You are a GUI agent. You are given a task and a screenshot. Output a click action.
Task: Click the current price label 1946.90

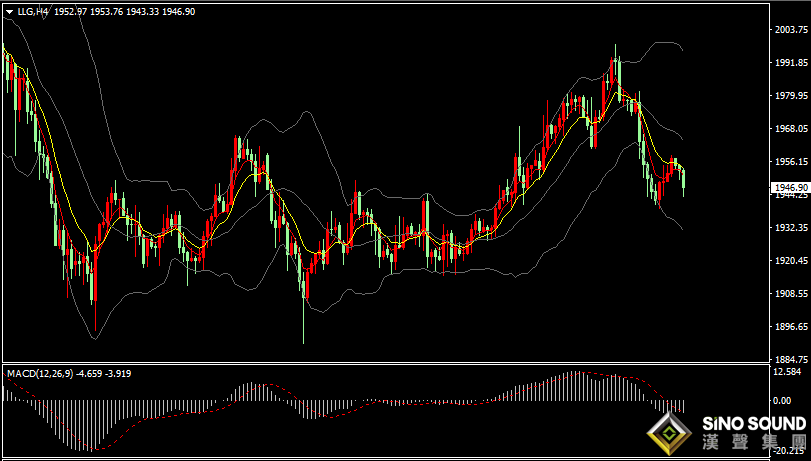[x=790, y=187]
